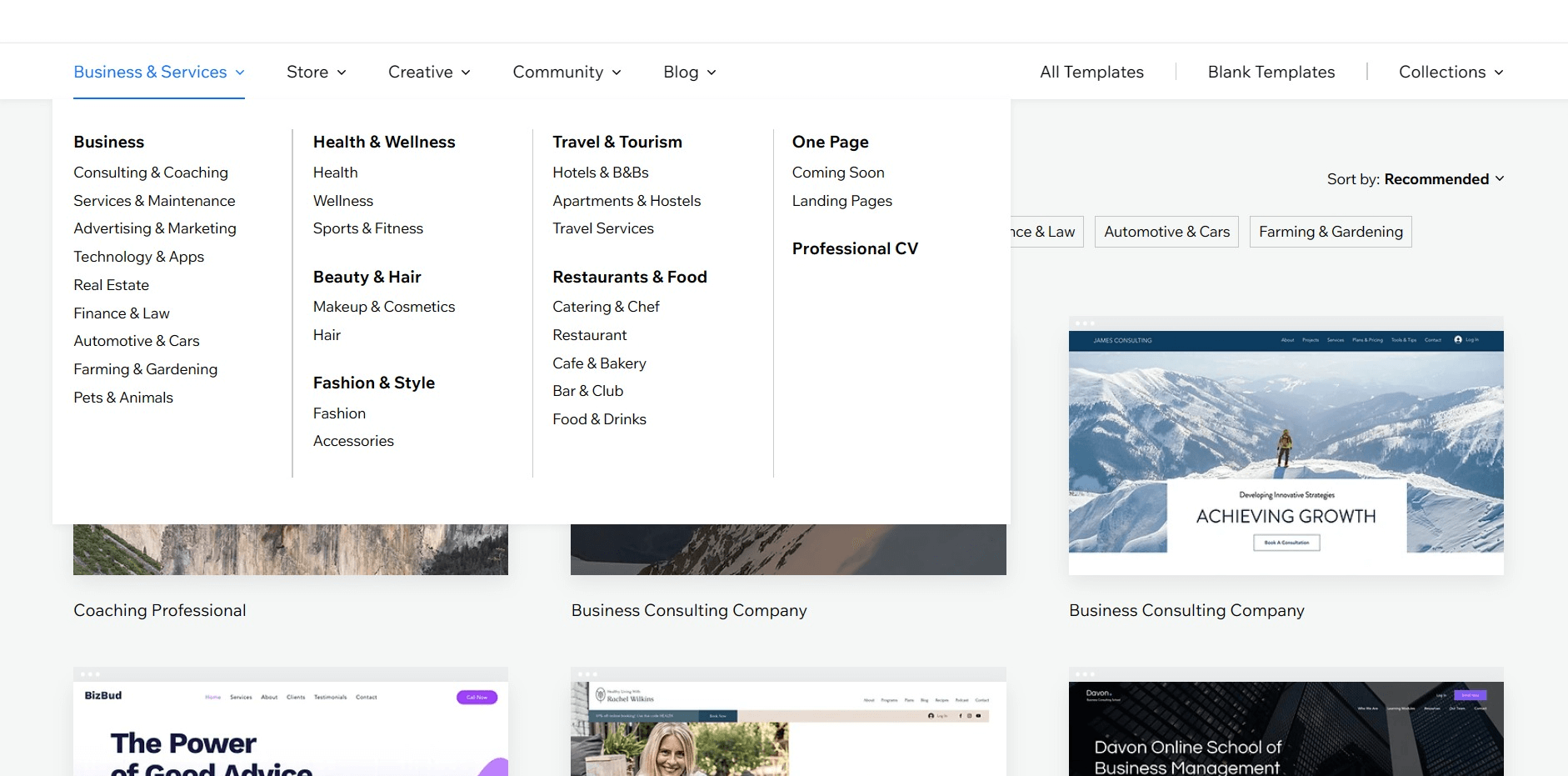
Task: Click the Farming & Gardening filter chip
Action: 1330,232
